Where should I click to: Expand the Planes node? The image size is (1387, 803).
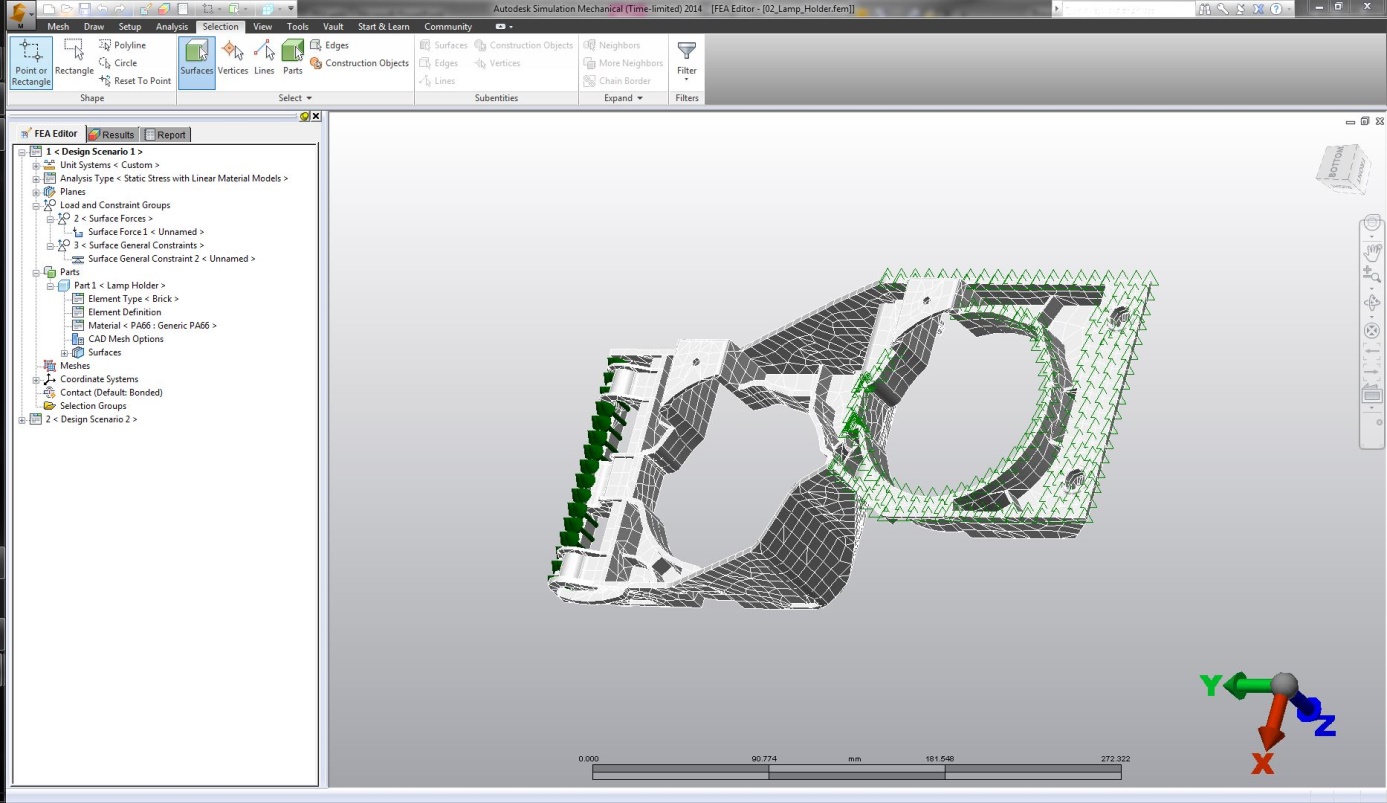pos(36,192)
